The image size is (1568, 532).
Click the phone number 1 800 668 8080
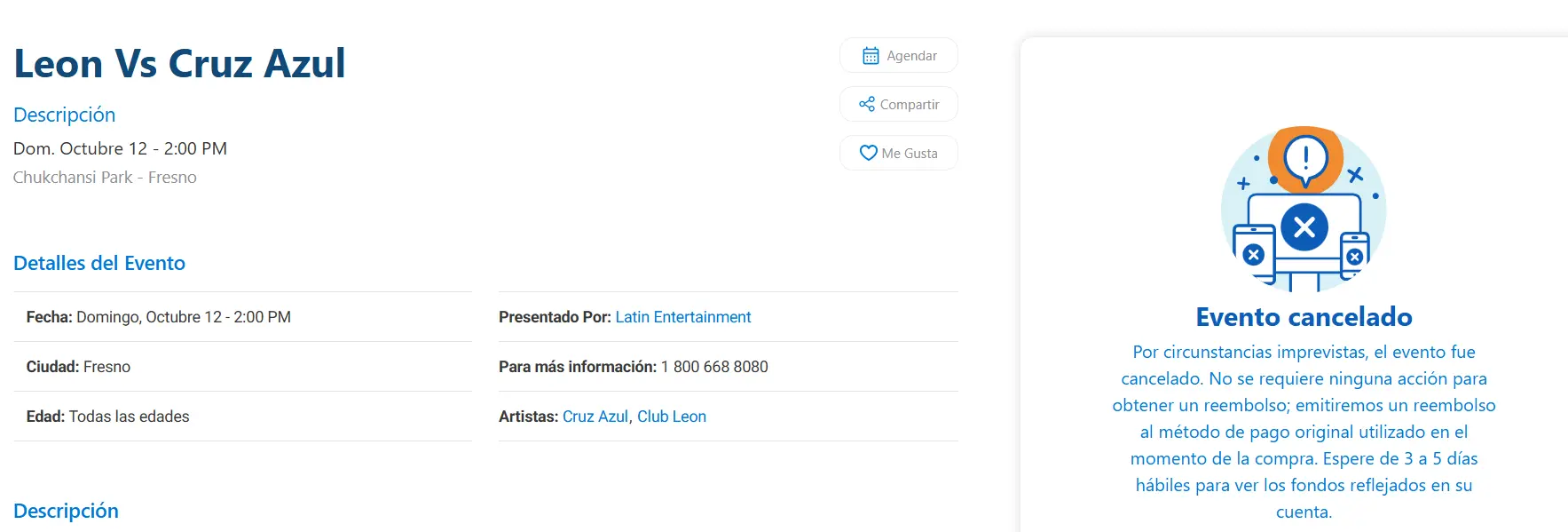(713, 367)
